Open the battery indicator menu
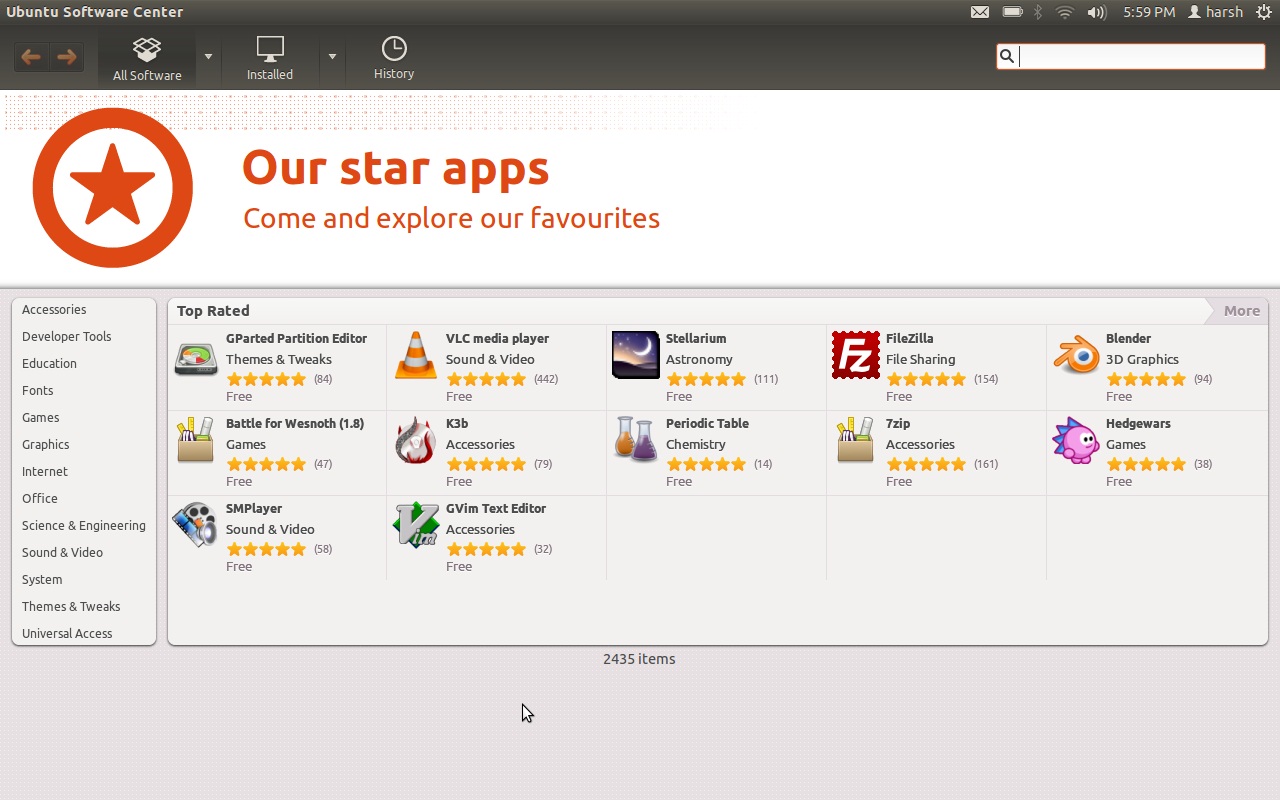Viewport: 1280px width, 800px height. click(1012, 12)
